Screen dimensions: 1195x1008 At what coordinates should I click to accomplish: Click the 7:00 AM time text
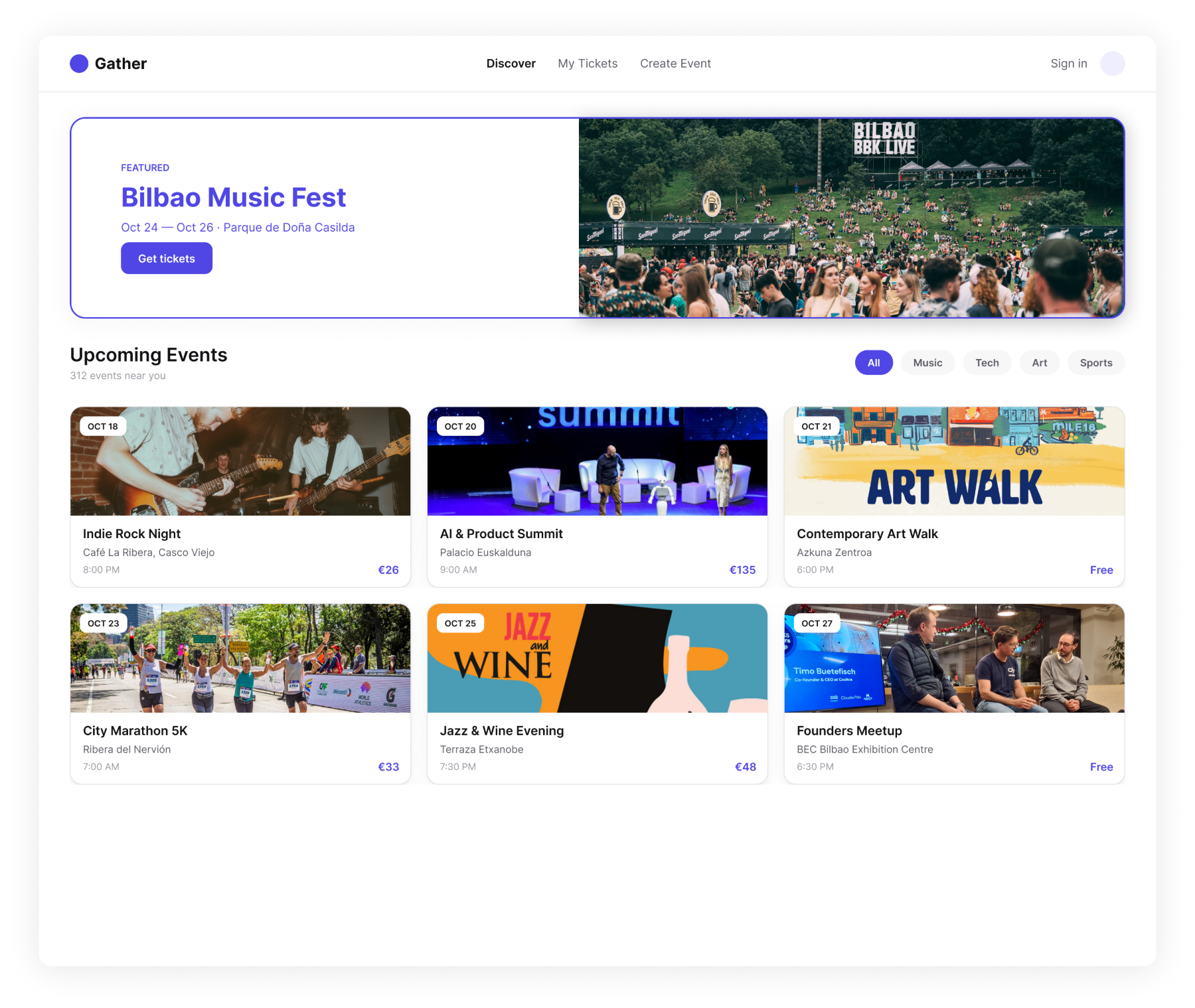click(101, 767)
